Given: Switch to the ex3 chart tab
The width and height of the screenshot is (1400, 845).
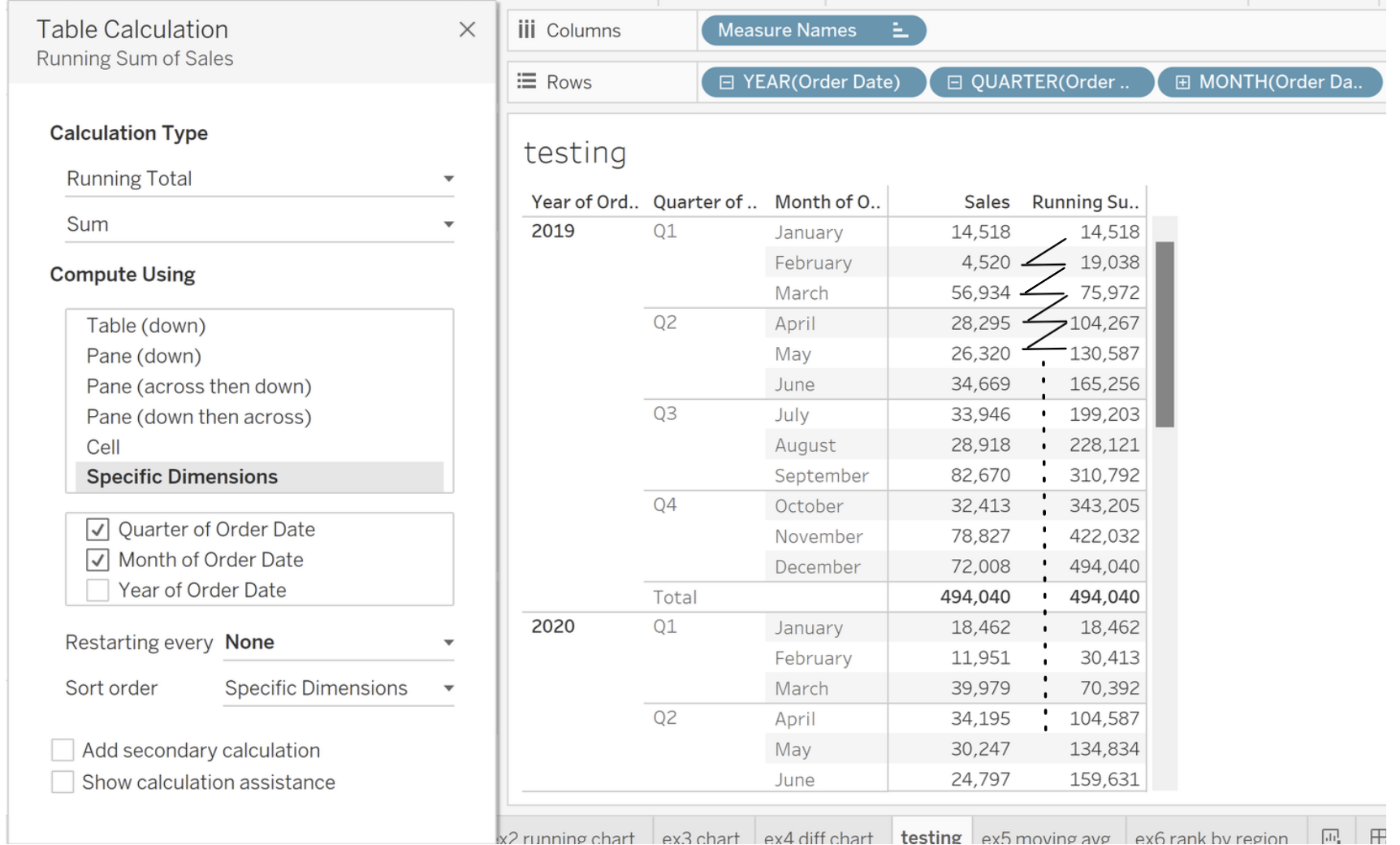Looking at the screenshot, I should (x=701, y=836).
